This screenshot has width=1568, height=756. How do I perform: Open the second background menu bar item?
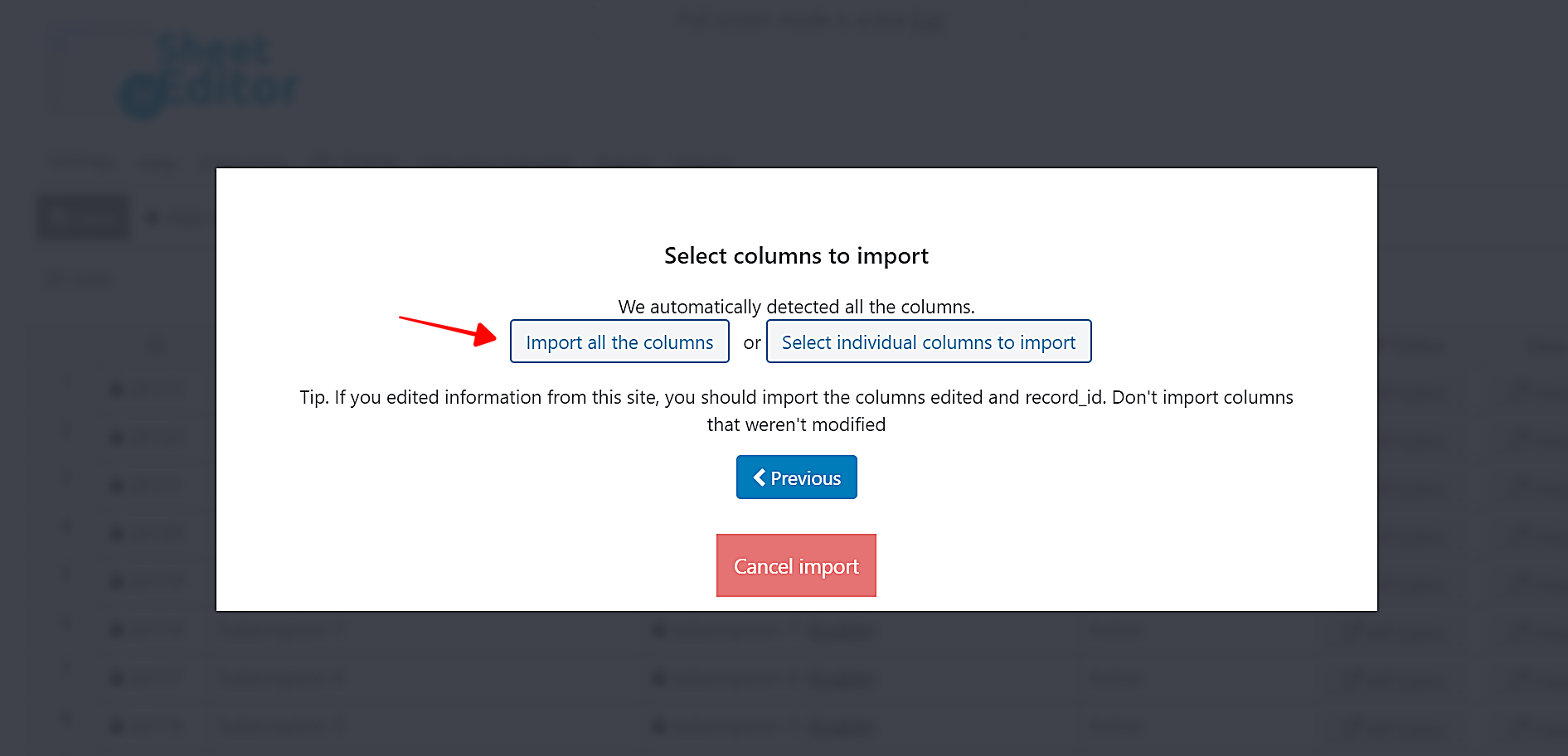157,163
